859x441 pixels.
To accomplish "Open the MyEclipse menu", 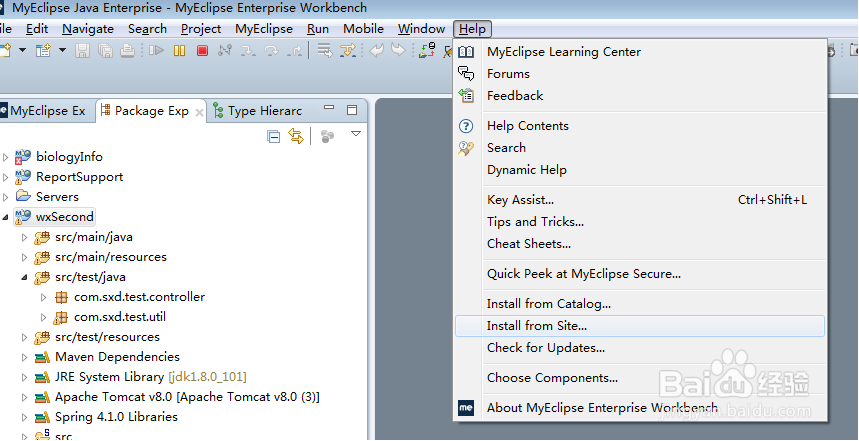I will 264,28.
